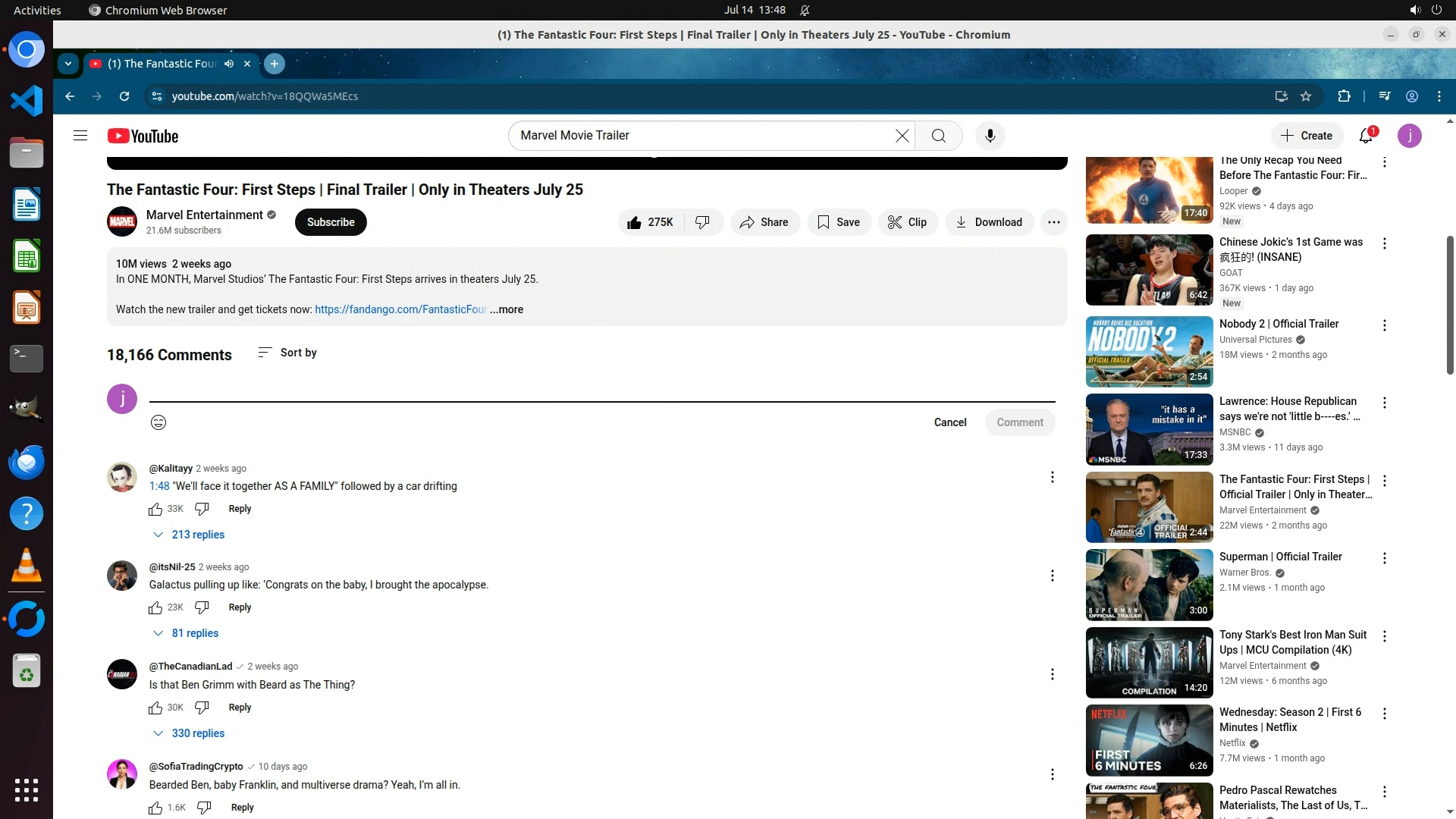Open the emoji picker in comment box
The height and width of the screenshot is (819, 1456).
[158, 422]
